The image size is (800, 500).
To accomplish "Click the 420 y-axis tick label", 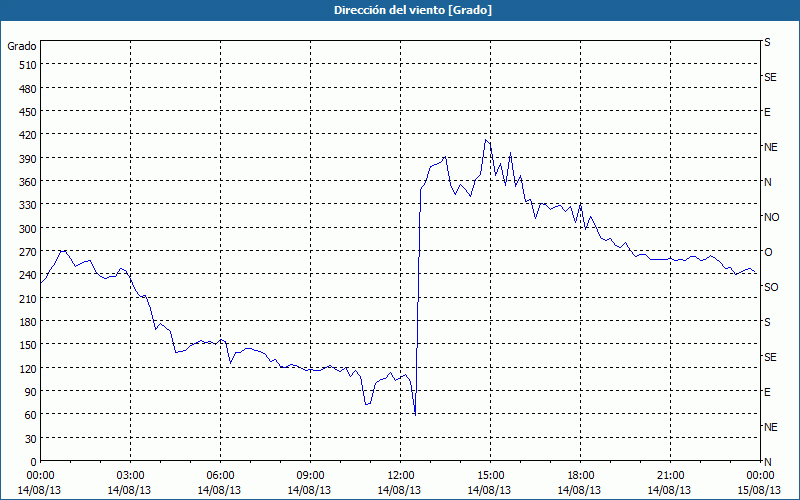I will pos(28,136).
